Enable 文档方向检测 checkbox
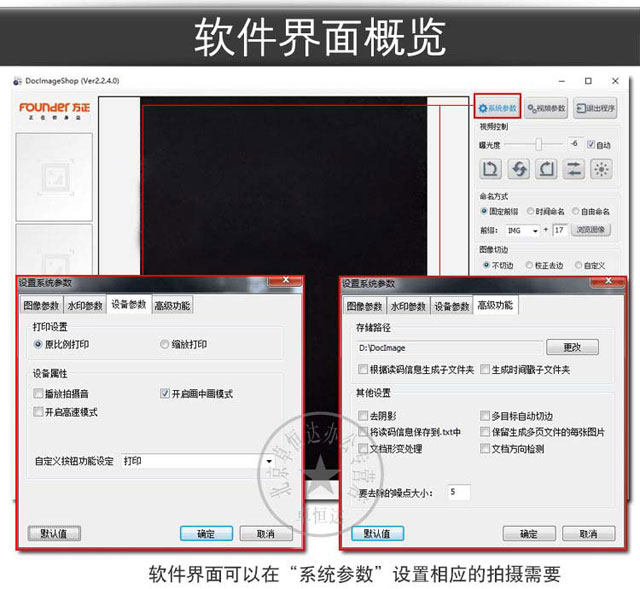The image size is (640, 589). (x=484, y=448)
